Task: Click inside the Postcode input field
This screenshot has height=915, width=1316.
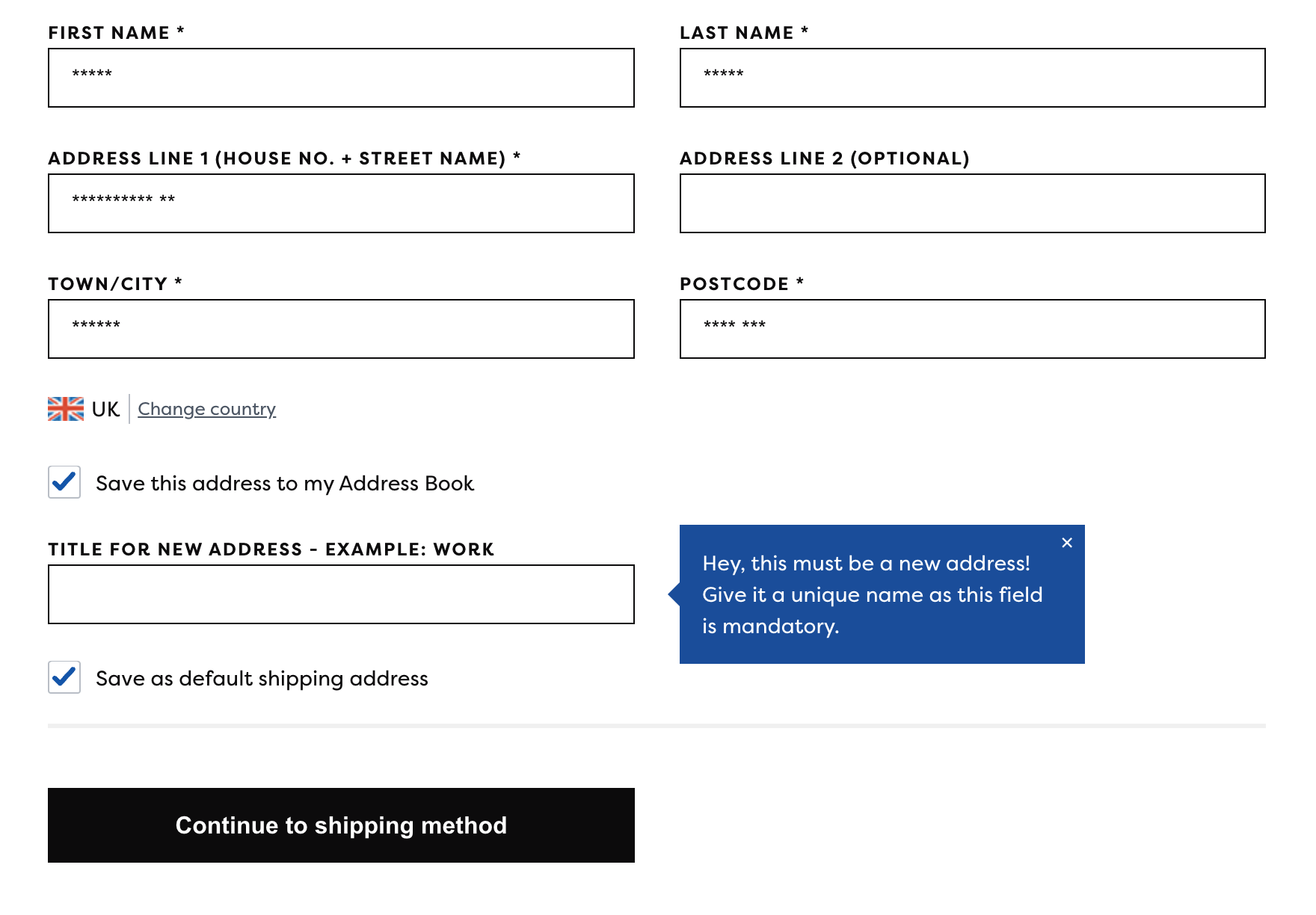Action: (x=972, y=329)
